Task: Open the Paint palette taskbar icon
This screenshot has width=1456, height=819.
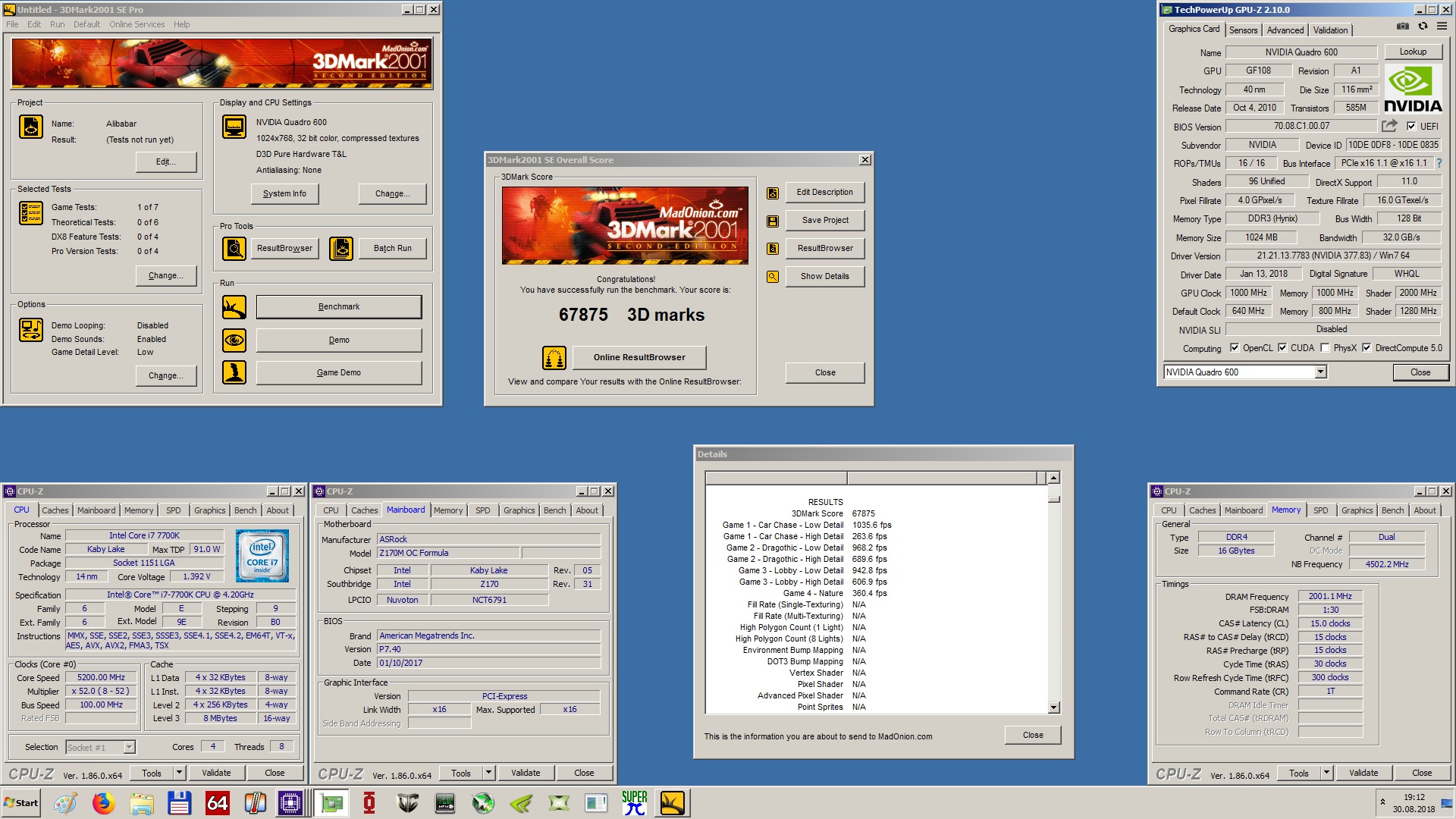Action: point(65,803)
